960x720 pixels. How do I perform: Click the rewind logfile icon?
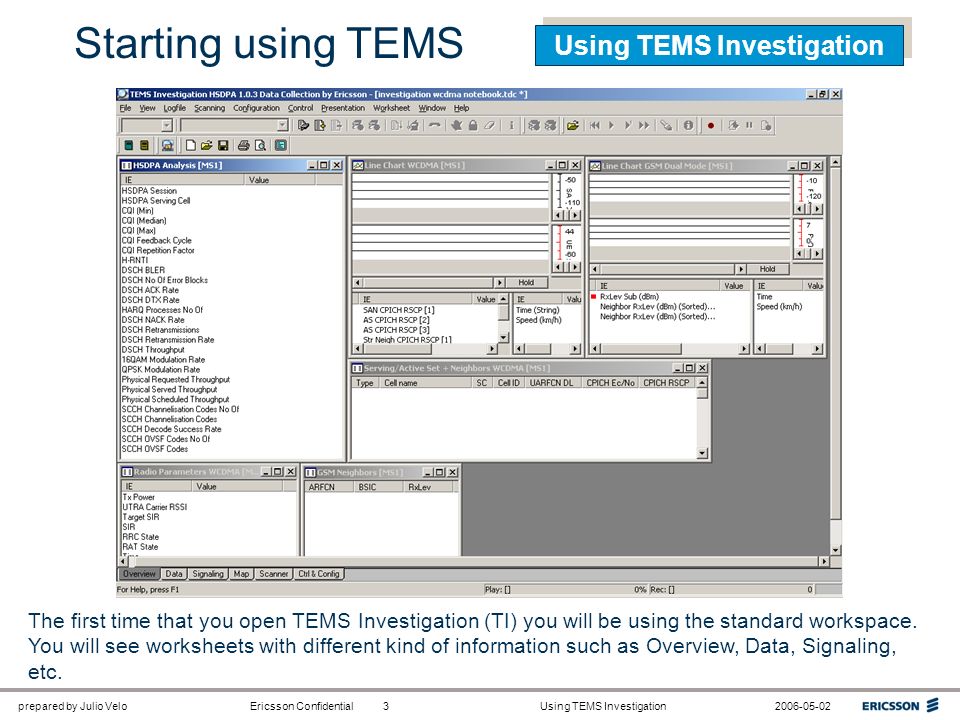(594, 126)
